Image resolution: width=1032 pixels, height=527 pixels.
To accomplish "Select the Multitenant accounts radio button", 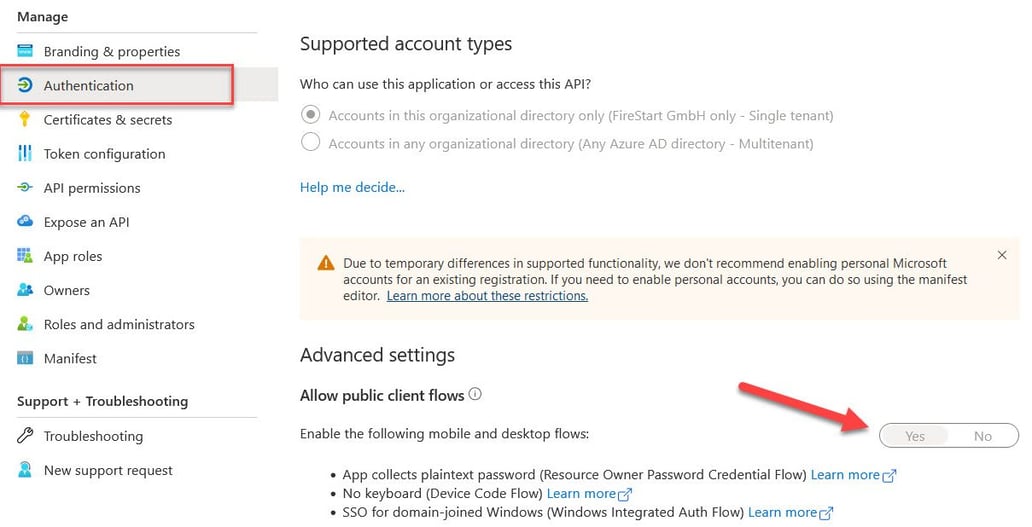I will click(x=310, y=142).
